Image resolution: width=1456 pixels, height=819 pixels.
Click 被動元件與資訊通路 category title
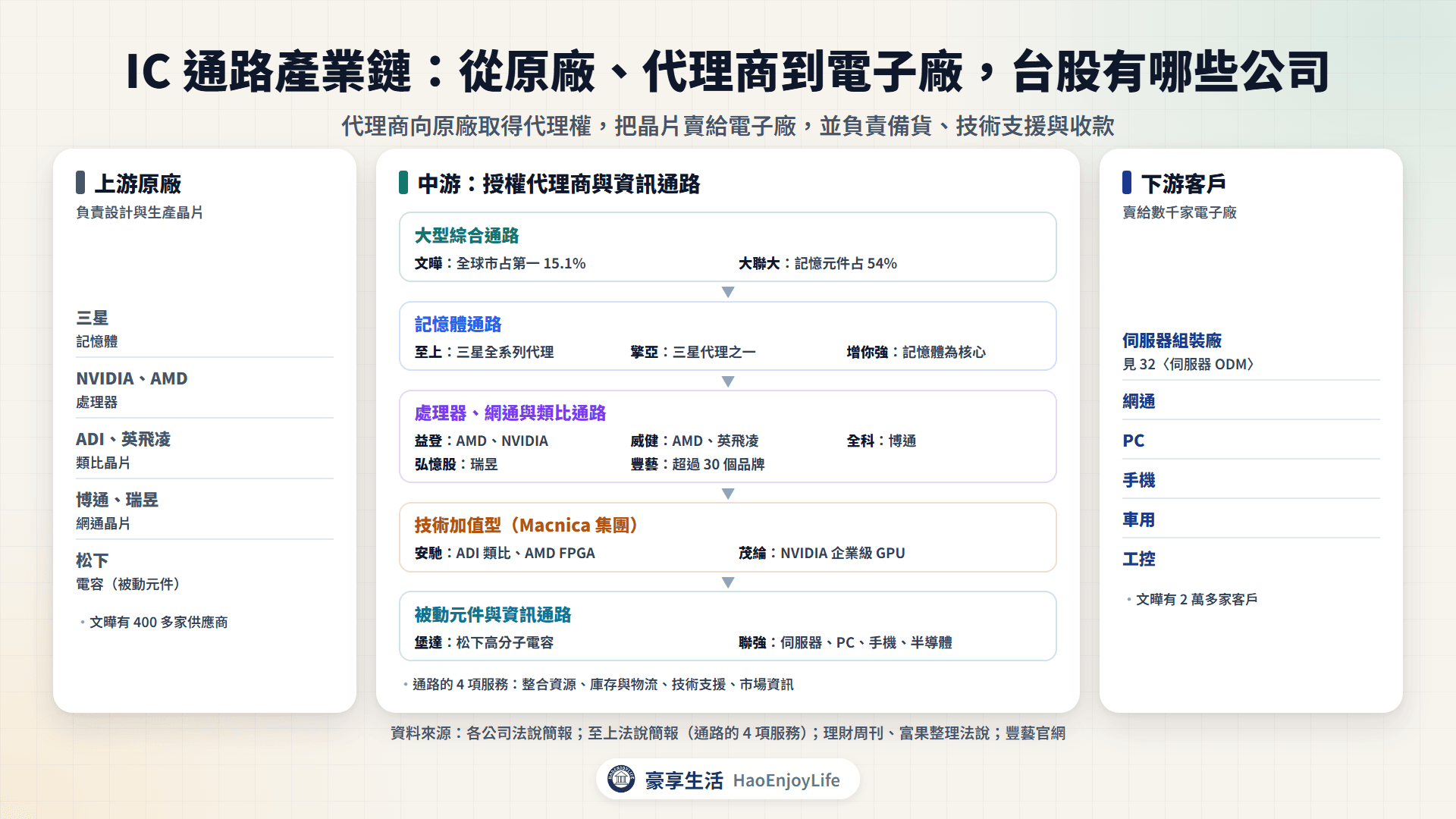point(493,615)
